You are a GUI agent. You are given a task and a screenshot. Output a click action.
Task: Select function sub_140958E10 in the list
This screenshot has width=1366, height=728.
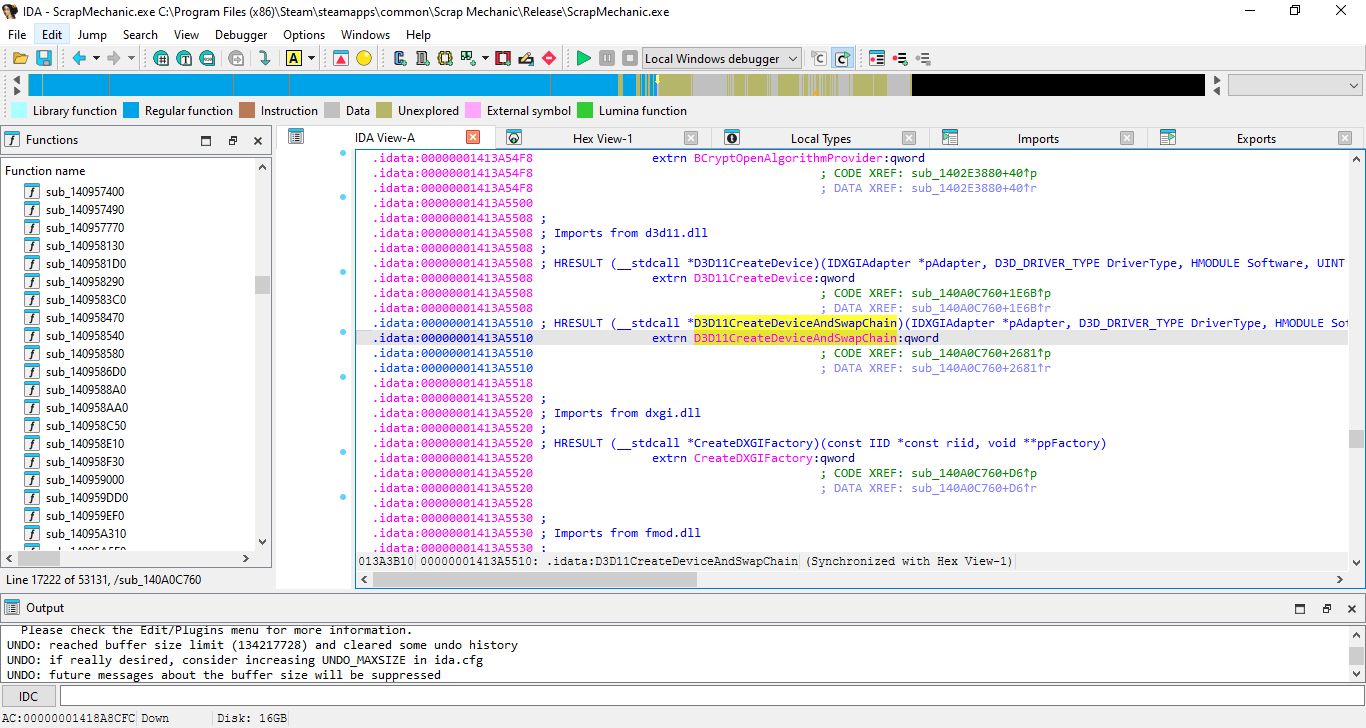[x=85, y=444]
